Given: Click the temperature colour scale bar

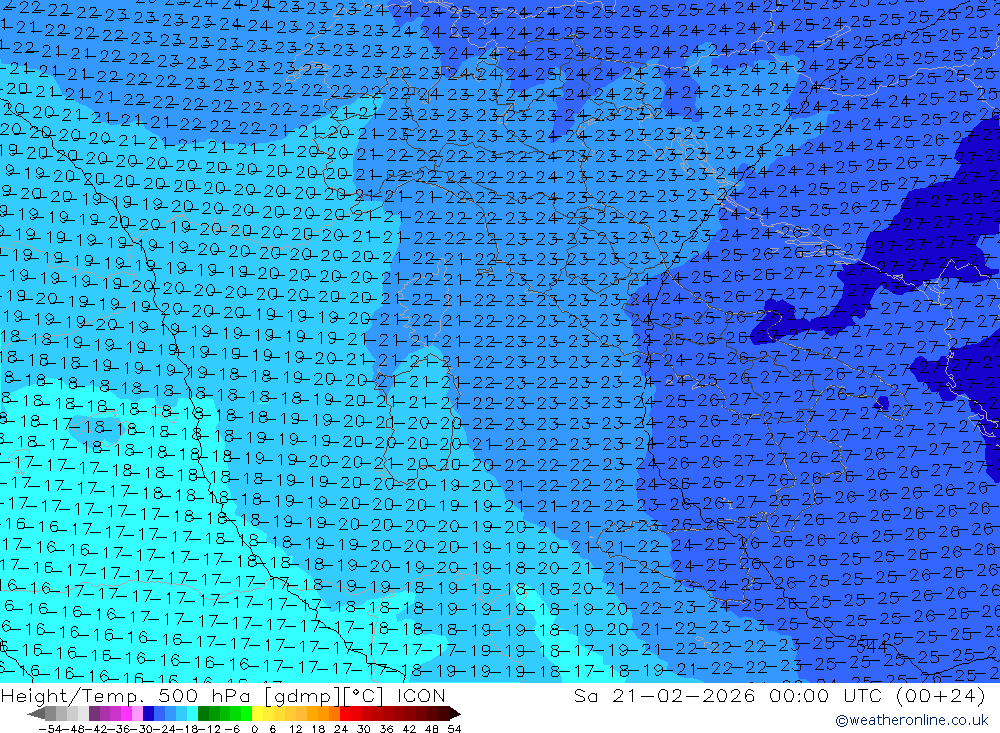Looking at the screenshot, I should point(244,713).
